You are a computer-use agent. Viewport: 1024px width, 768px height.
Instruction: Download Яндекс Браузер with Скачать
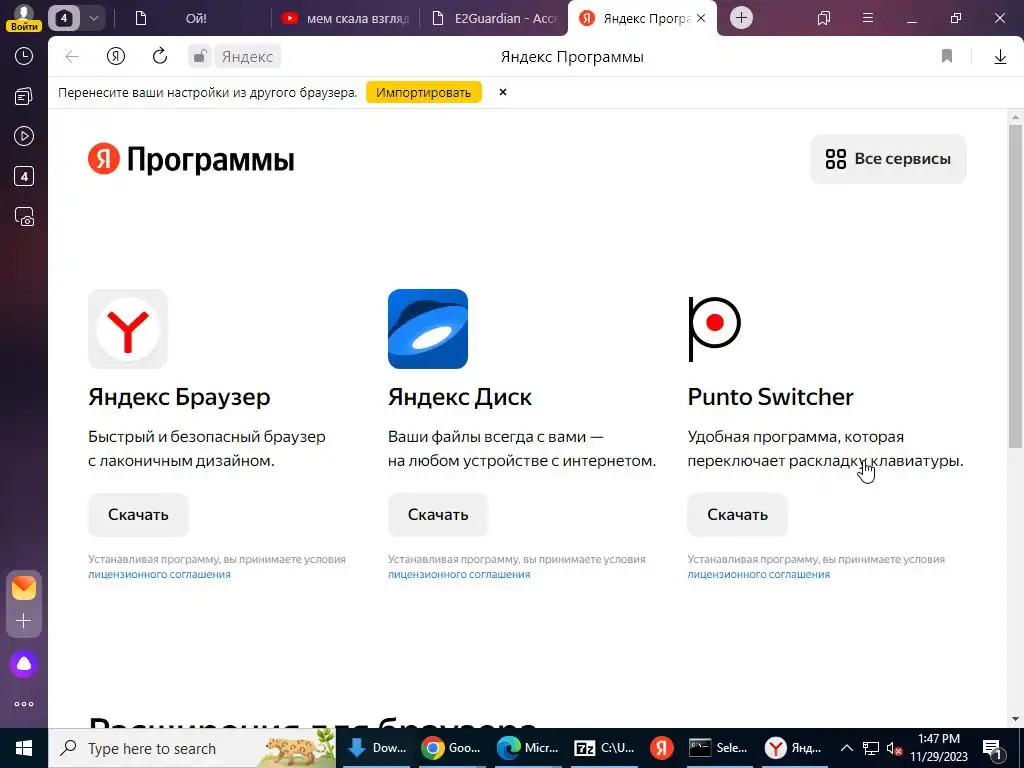(x=138, y=515)
